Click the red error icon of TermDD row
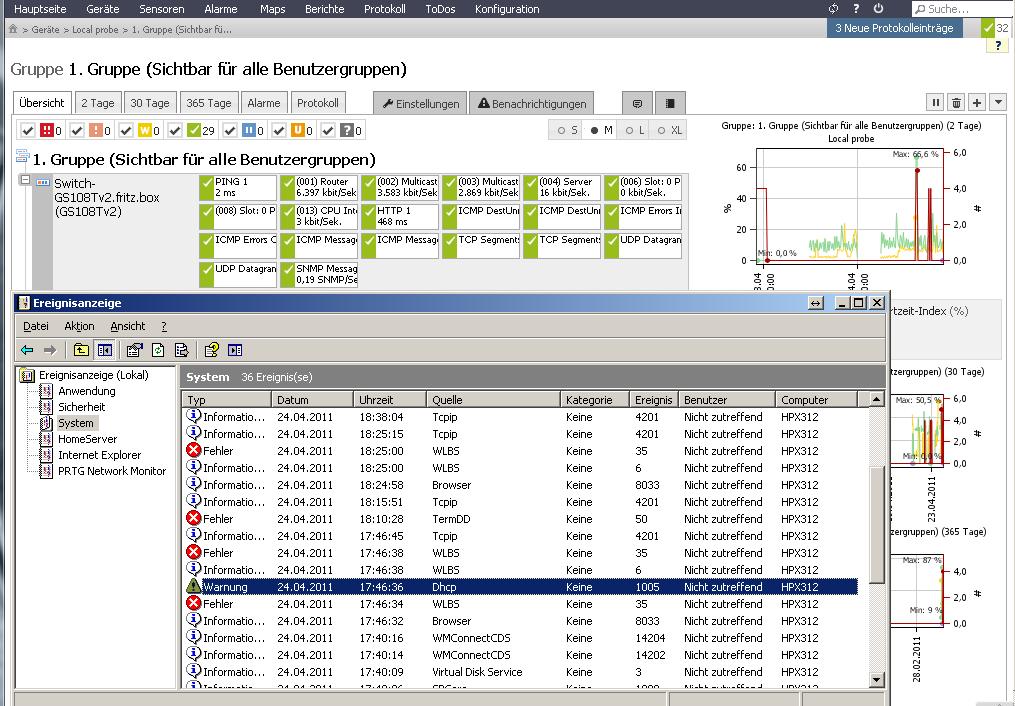Viewport: 1015px width, 706px height. coord(193,518)
